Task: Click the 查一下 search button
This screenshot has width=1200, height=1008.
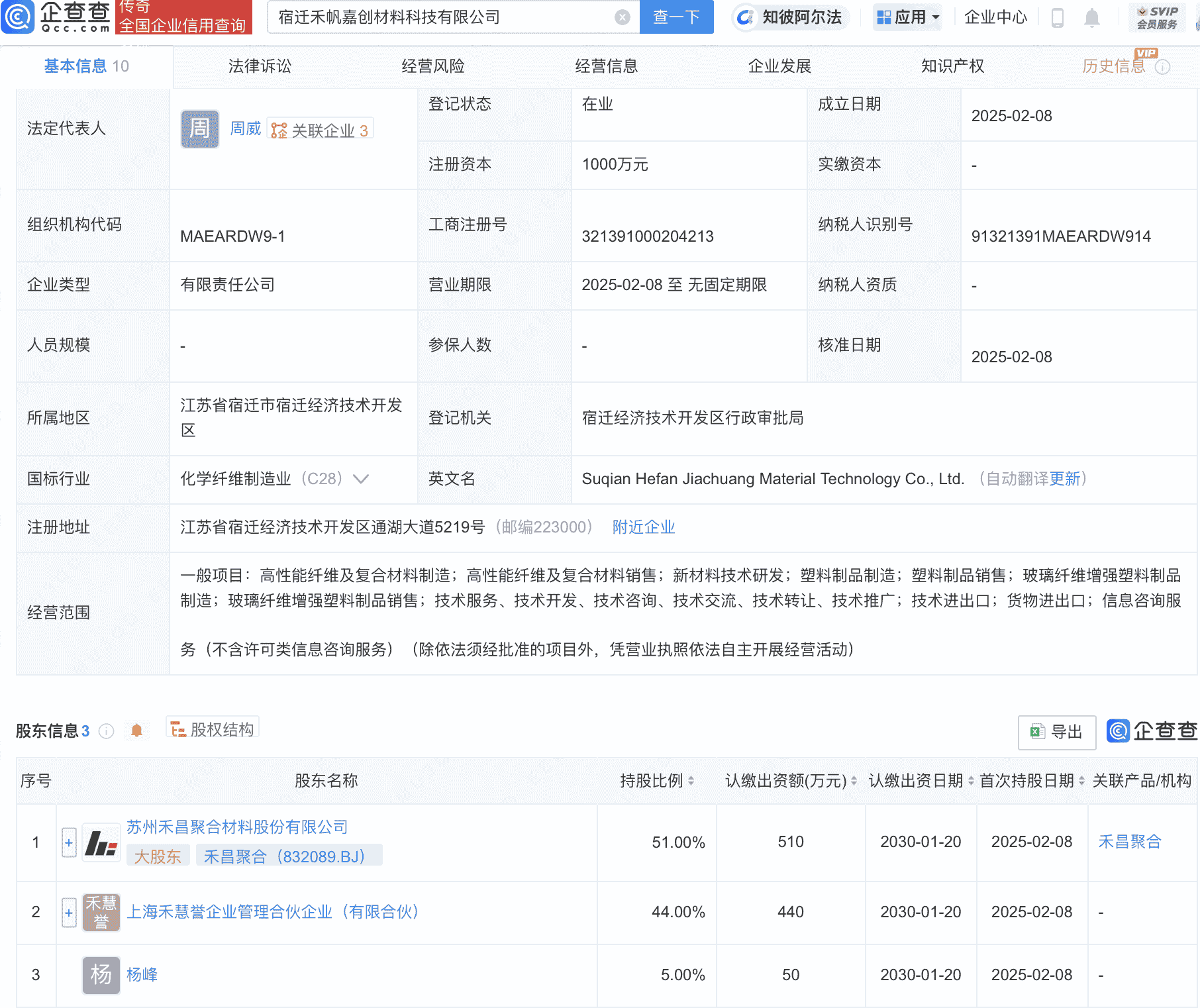Action: tap(675, 17)
